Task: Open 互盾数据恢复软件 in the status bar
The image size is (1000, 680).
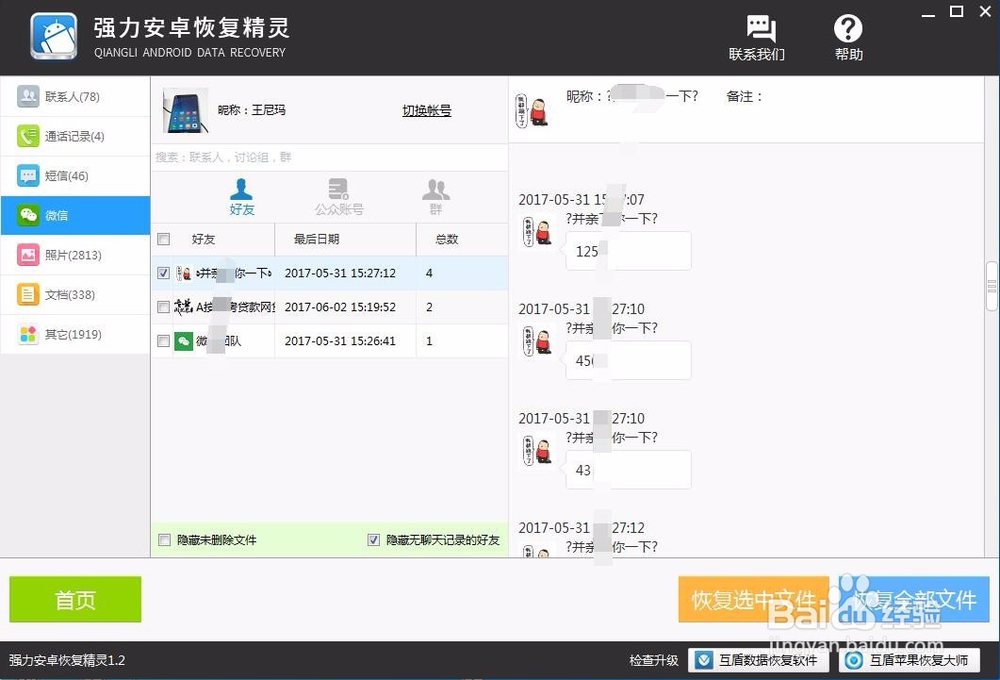Action: click(x=758, y=660)
